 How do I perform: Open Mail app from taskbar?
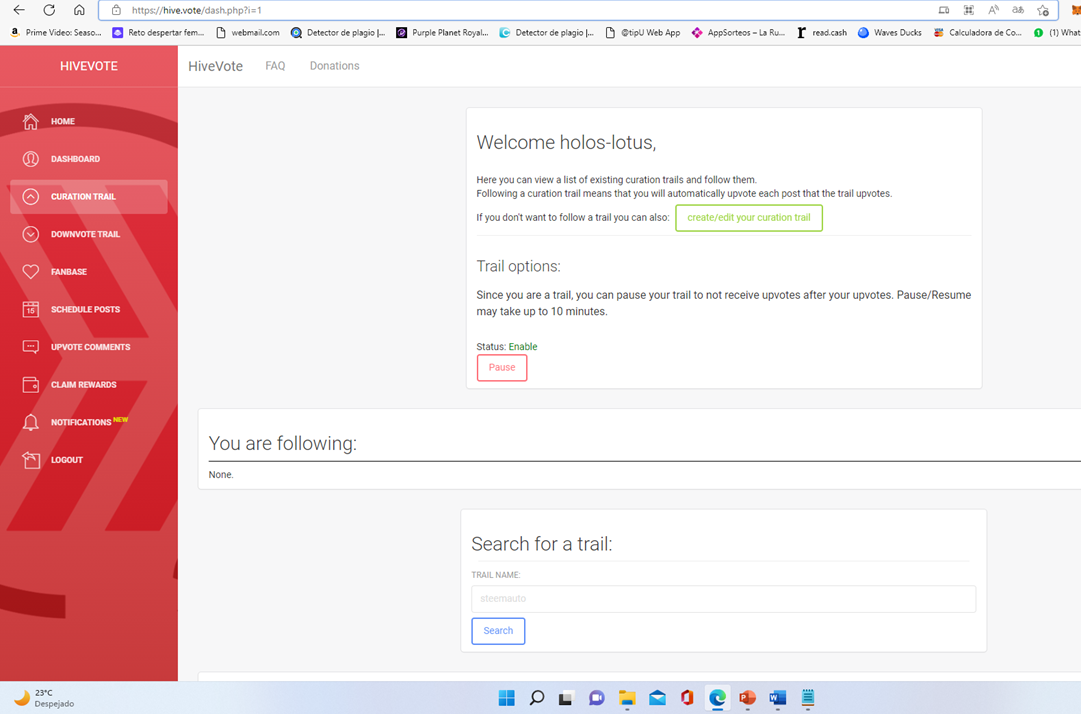657,698
